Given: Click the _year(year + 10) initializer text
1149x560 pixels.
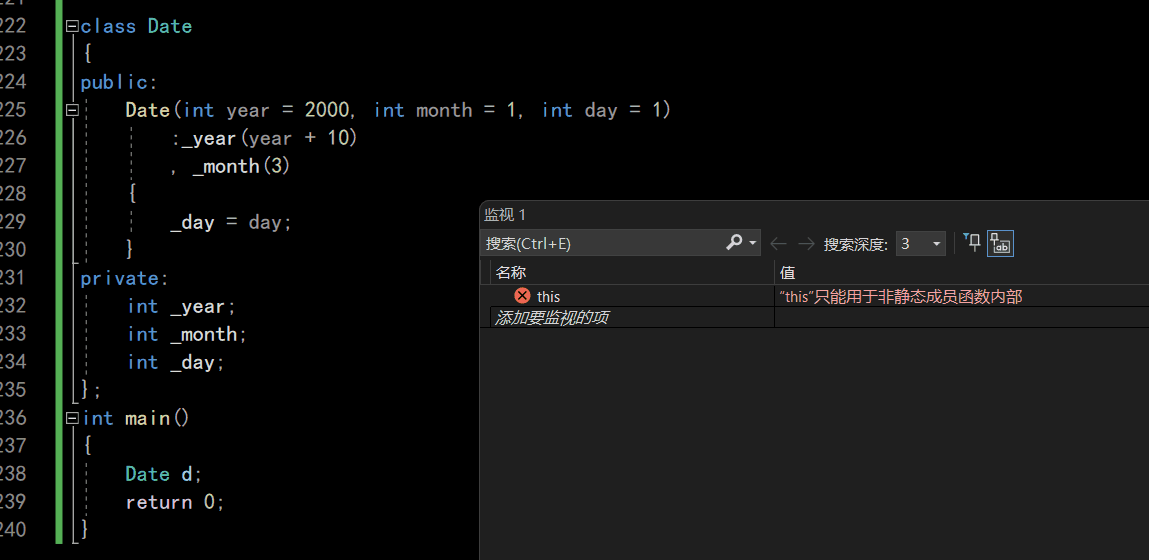Looking at the screenshot, I should point(269,138).
